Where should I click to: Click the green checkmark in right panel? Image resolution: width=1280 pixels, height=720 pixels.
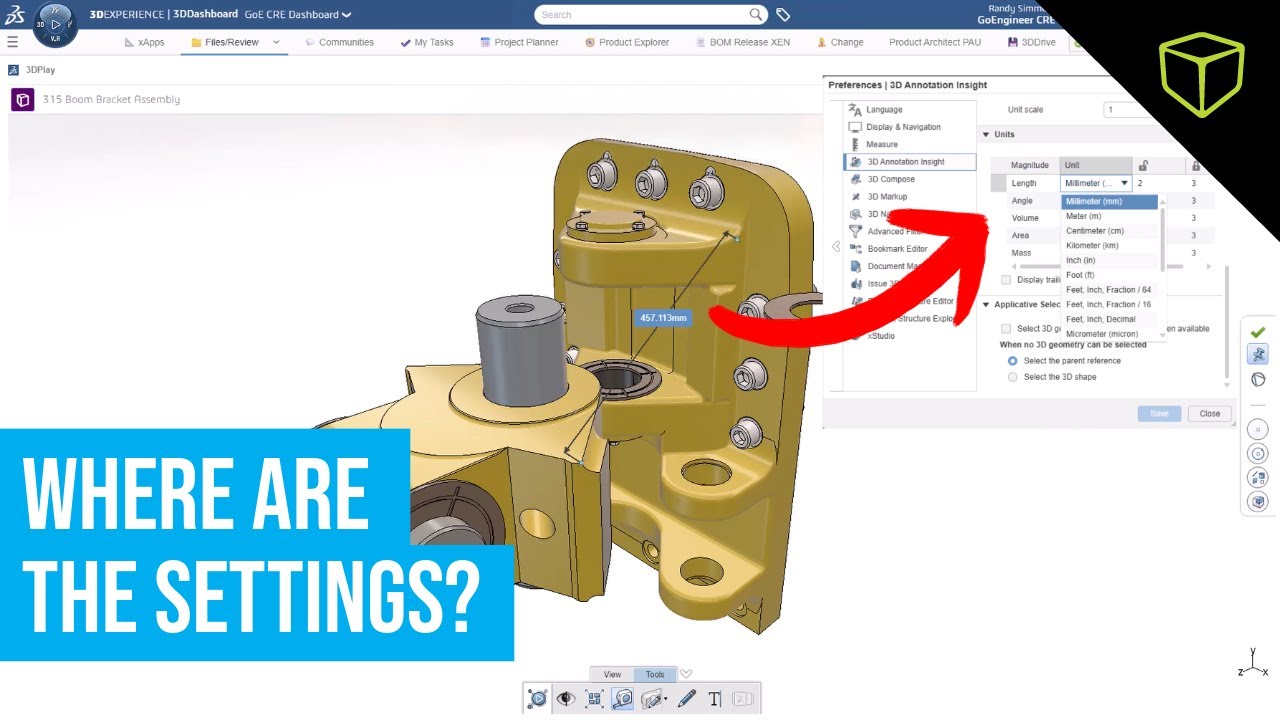1258,332
